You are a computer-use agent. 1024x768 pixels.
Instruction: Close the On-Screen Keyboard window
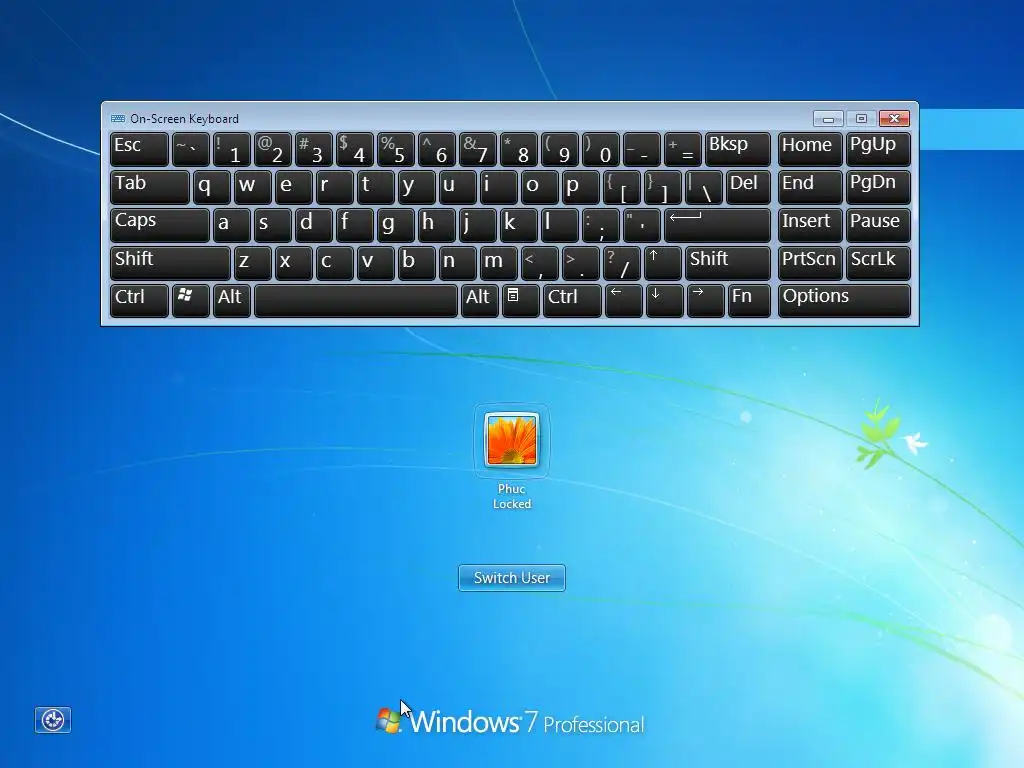(x=894, y=118)
